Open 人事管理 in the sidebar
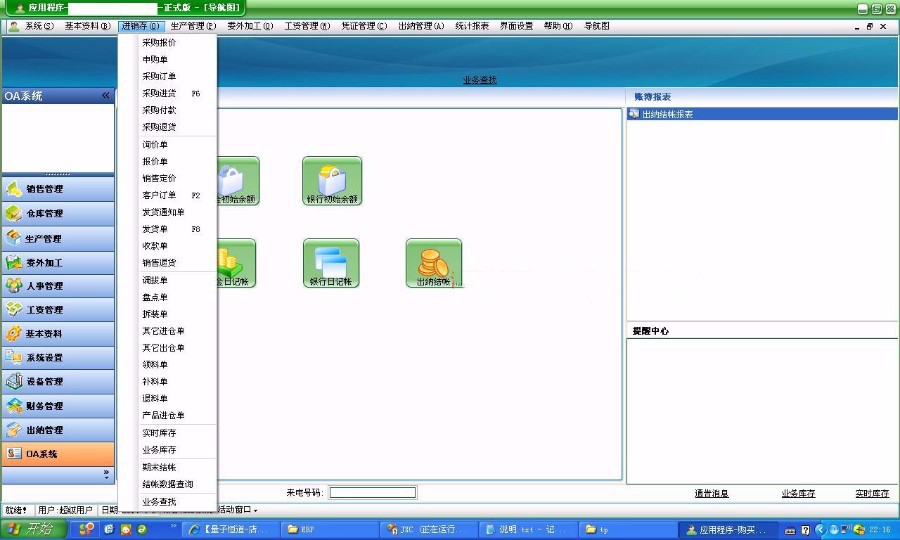 click(x=58, y=286)
